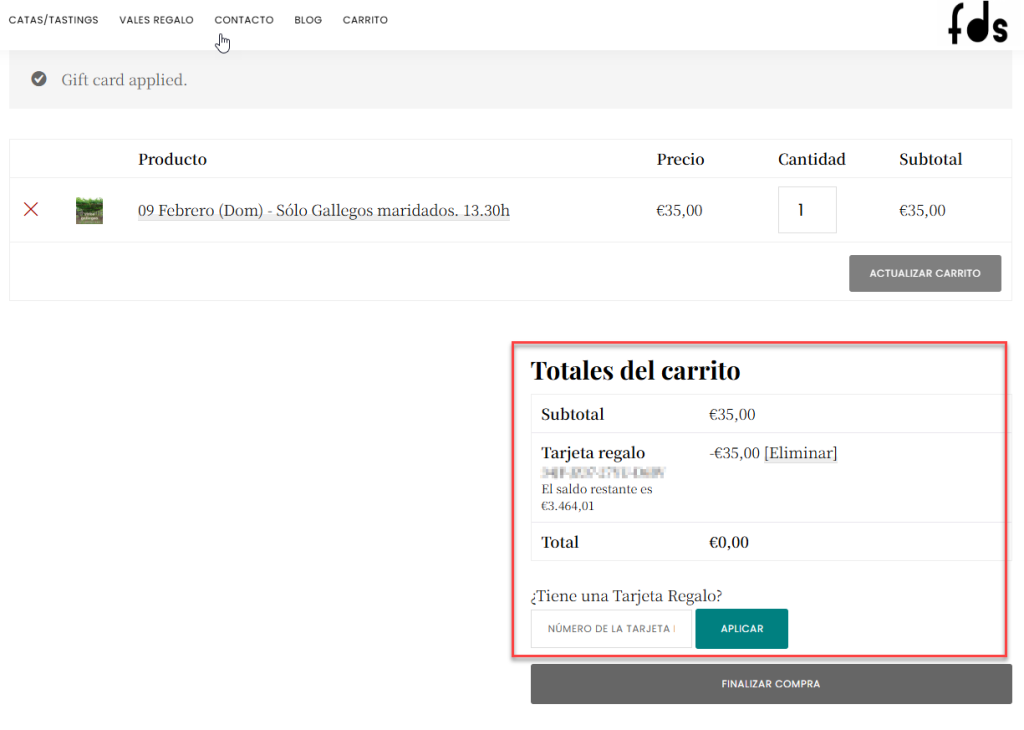Click the gift card applied checkmark icon
The image size is (1024, 730).
pos(39,79)
